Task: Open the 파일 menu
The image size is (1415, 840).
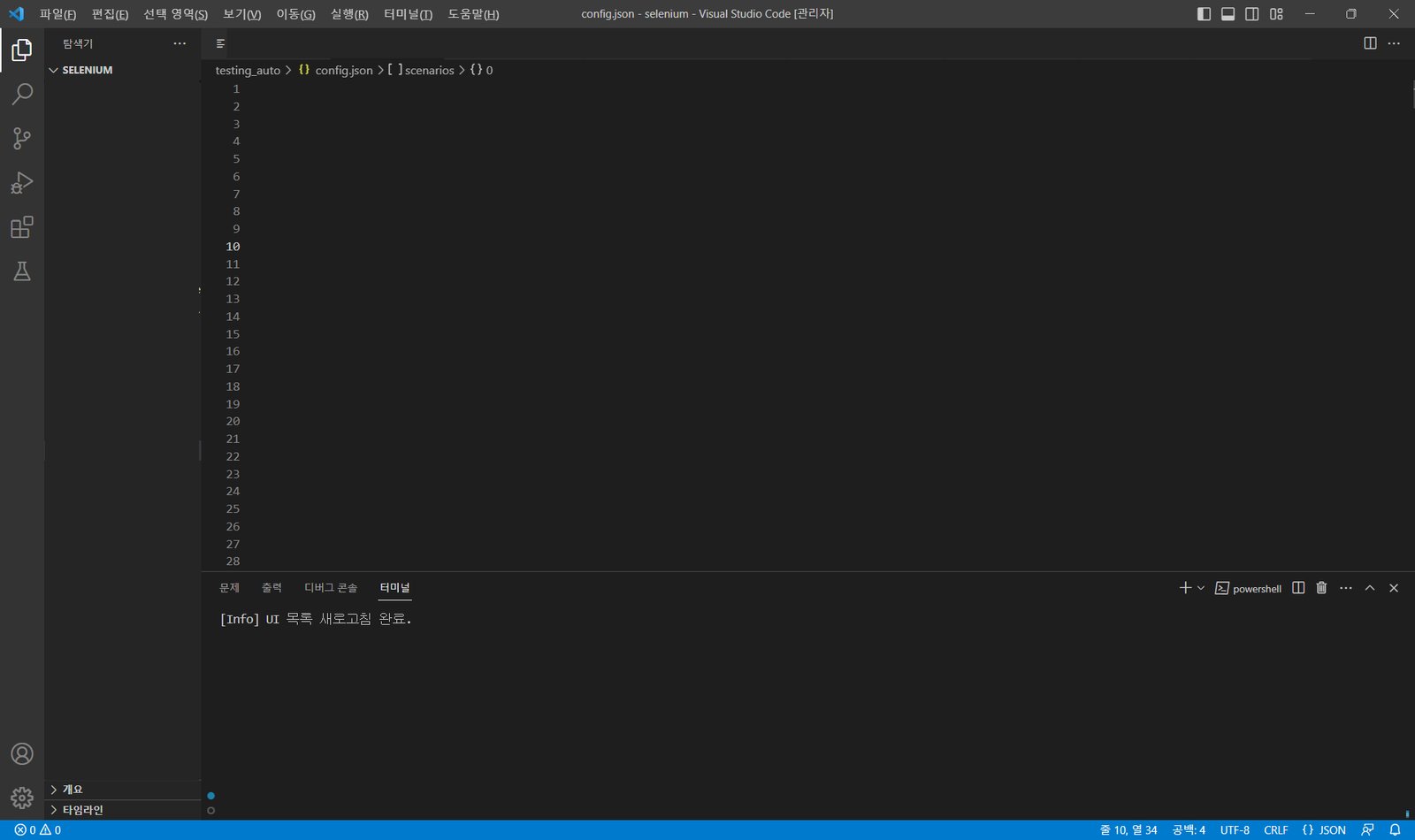Action: 57,14
